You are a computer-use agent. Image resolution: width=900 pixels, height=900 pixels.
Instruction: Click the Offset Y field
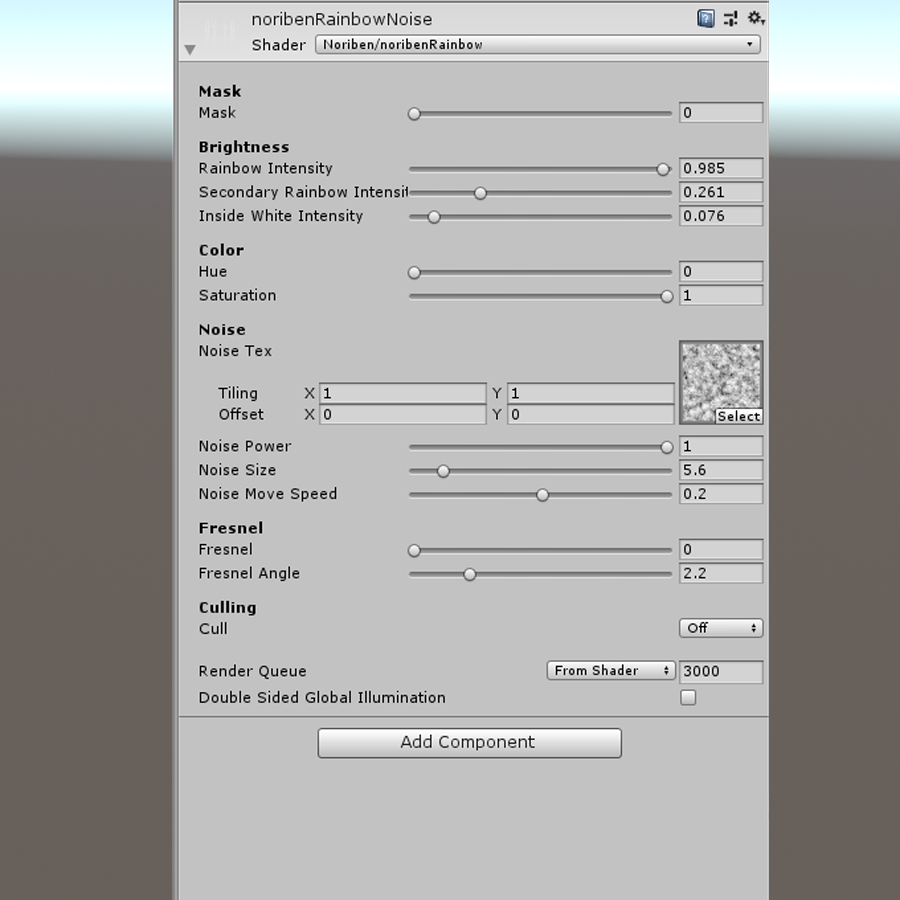pos(591,414)
